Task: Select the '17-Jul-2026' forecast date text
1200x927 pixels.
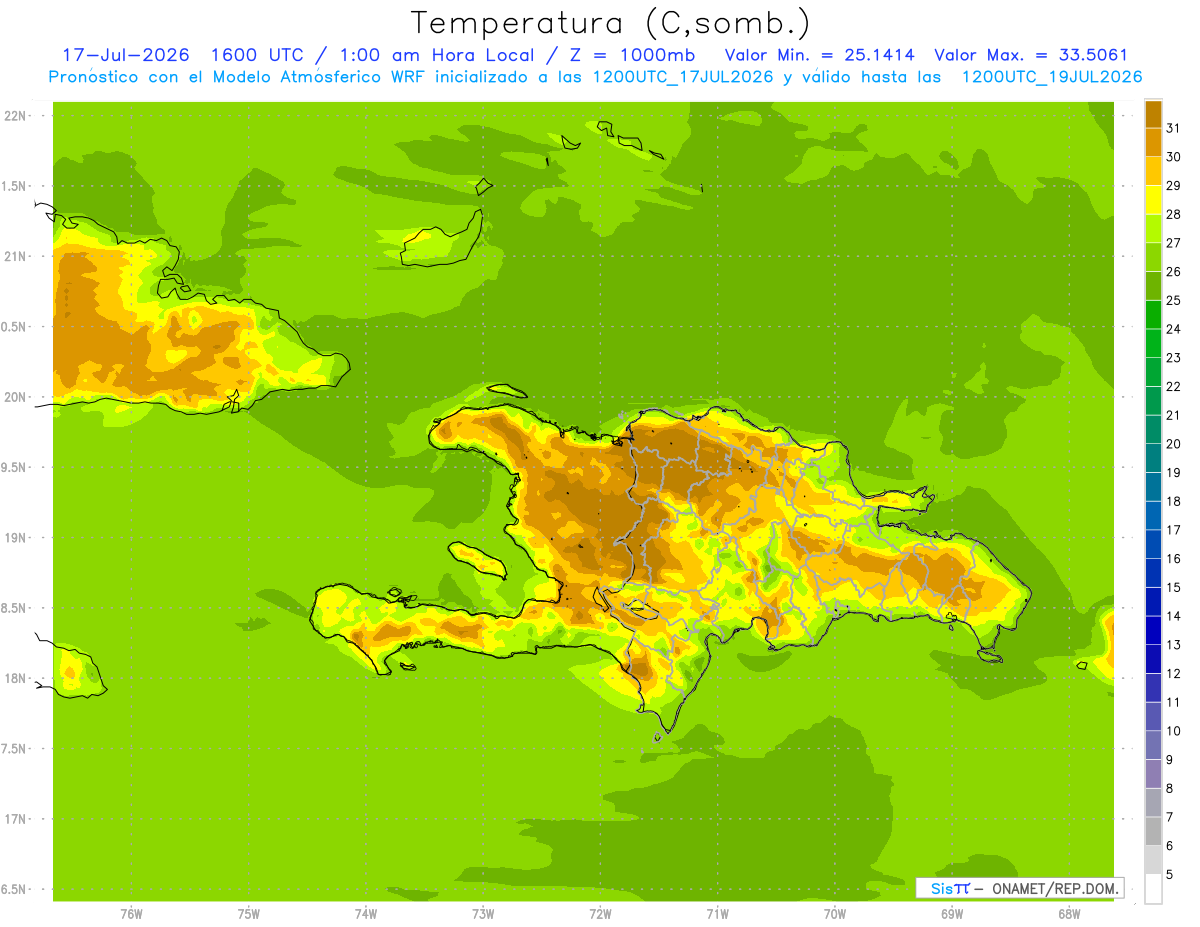Action: click(x=126, y=55)
